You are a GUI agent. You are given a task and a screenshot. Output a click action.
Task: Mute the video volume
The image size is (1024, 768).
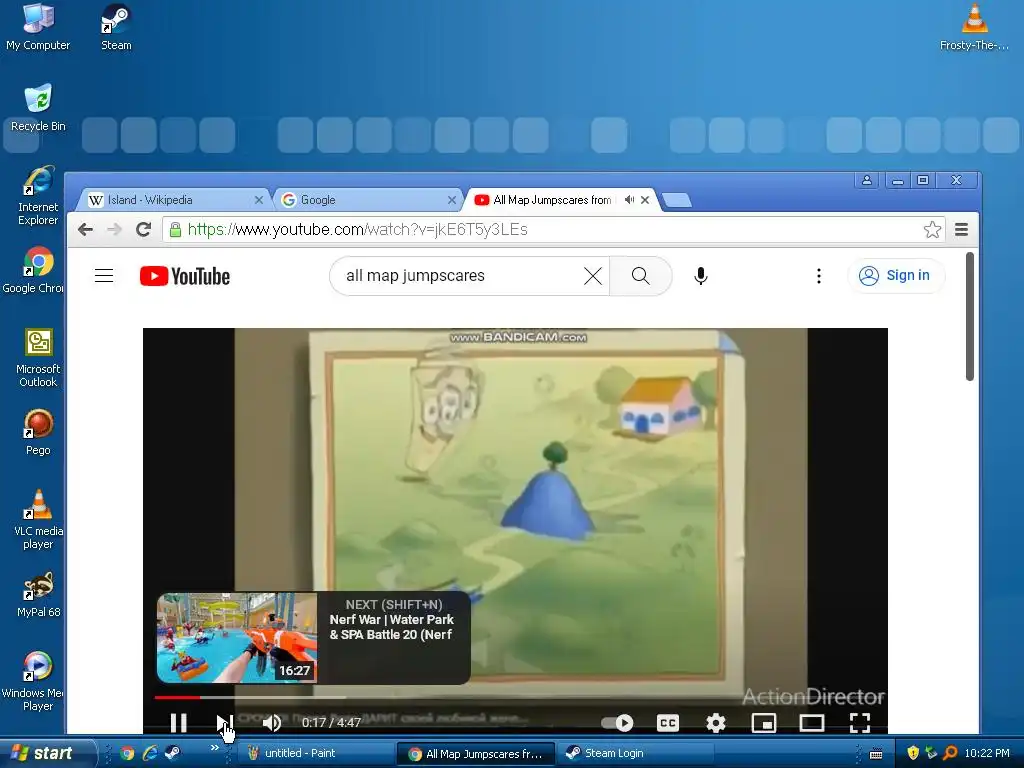271,722
